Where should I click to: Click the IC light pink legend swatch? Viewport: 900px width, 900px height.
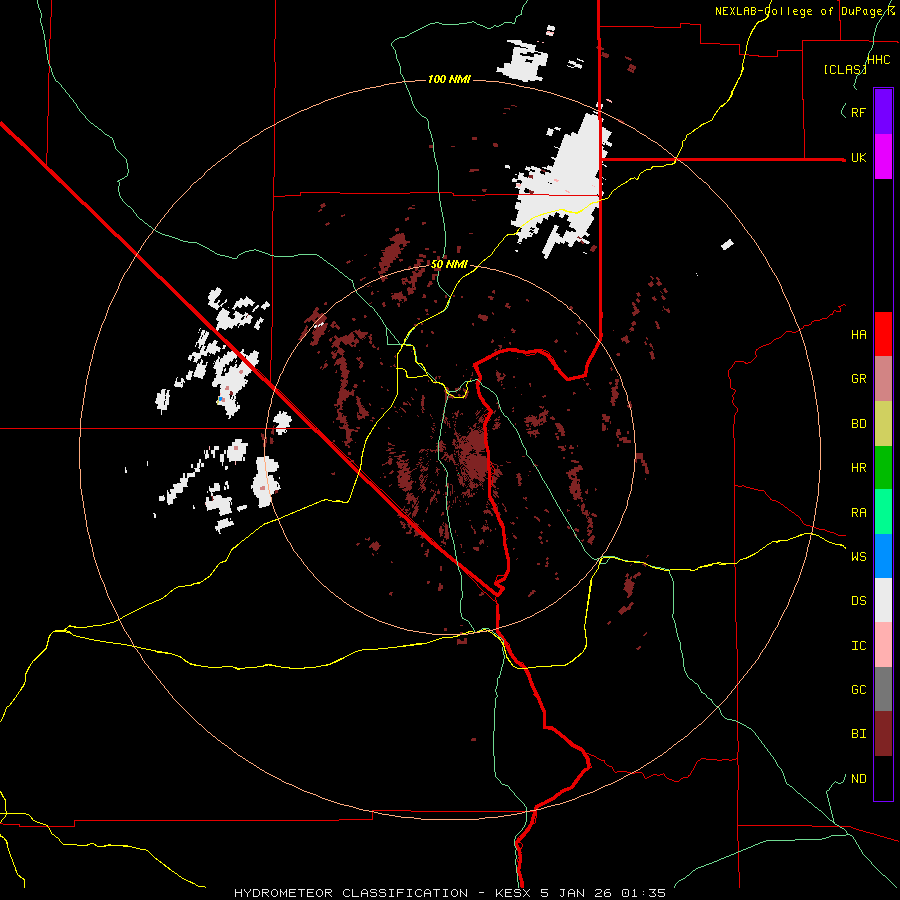coord(883,645)
